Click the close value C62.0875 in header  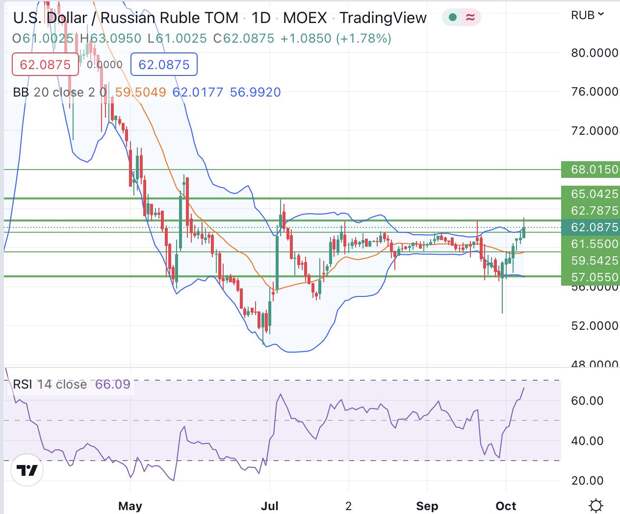point(244,38)
